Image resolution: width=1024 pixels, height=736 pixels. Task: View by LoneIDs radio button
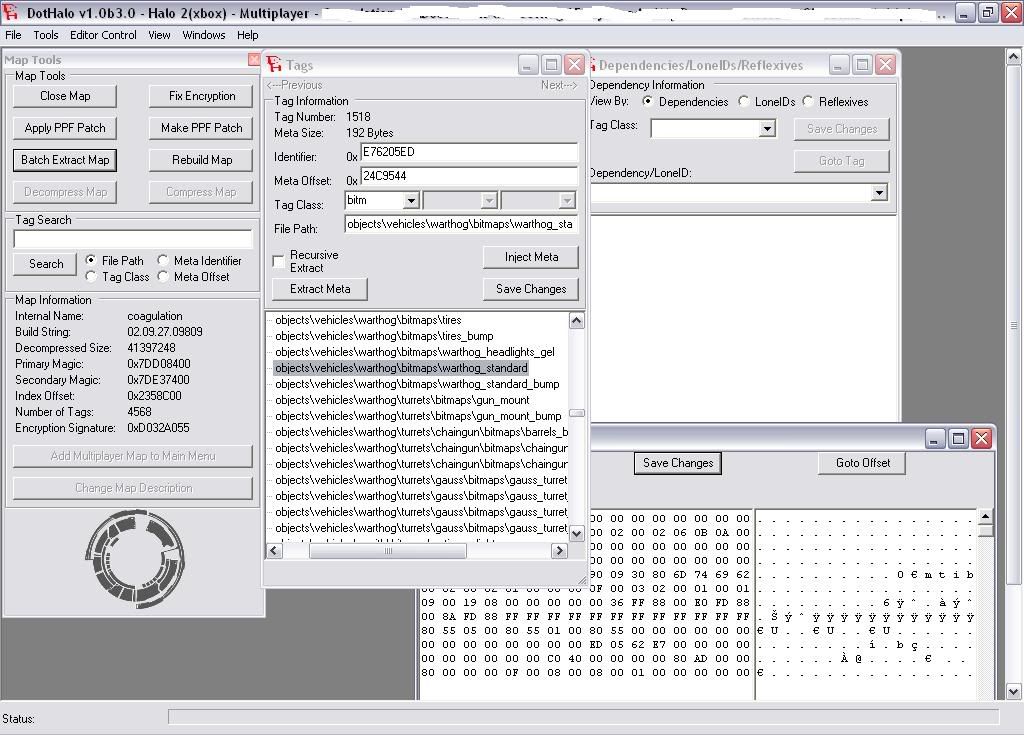point(743,101)
